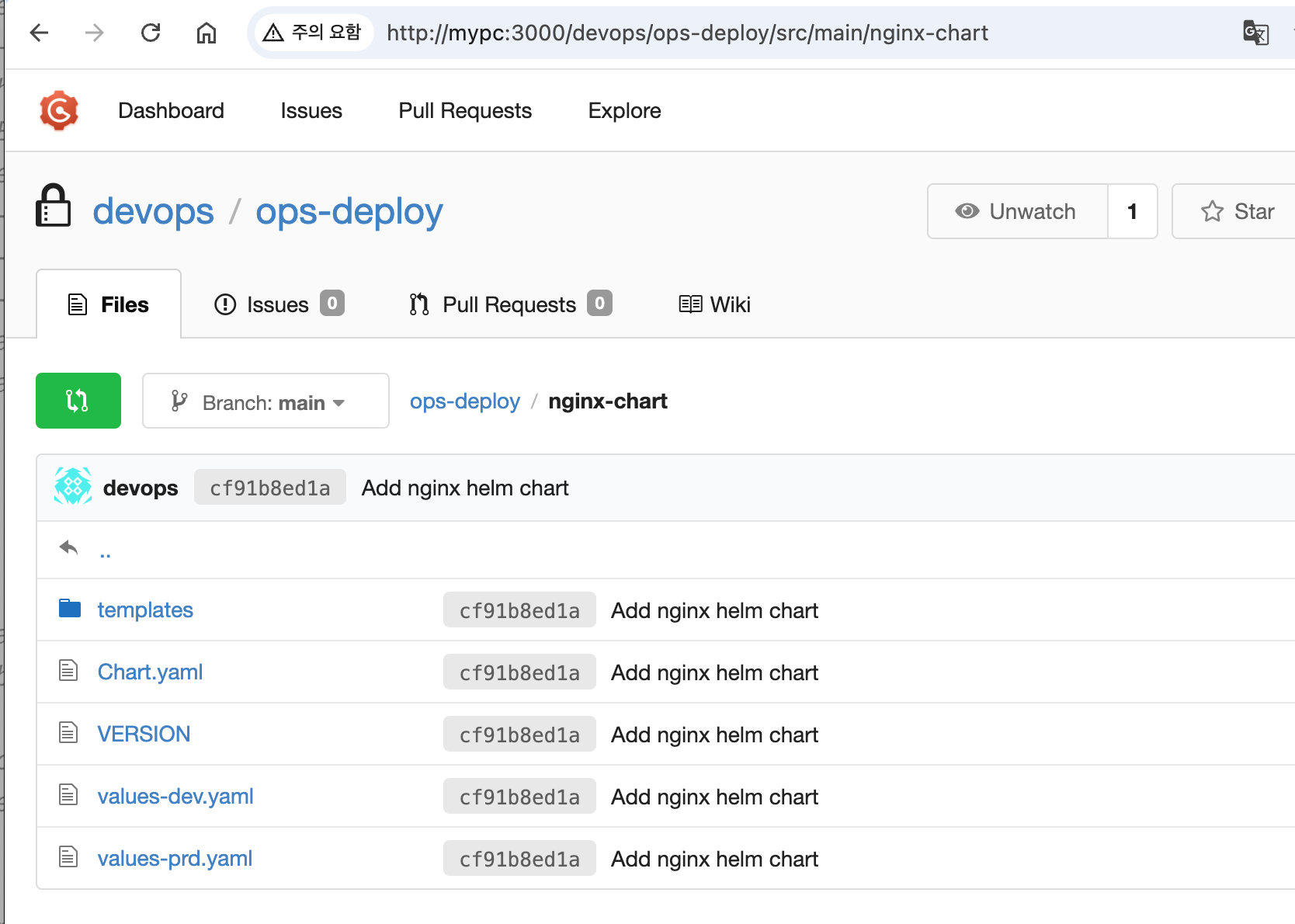1295x924 pixels.
Task: Click the watchers count 1
Action: coord(1133,211)
